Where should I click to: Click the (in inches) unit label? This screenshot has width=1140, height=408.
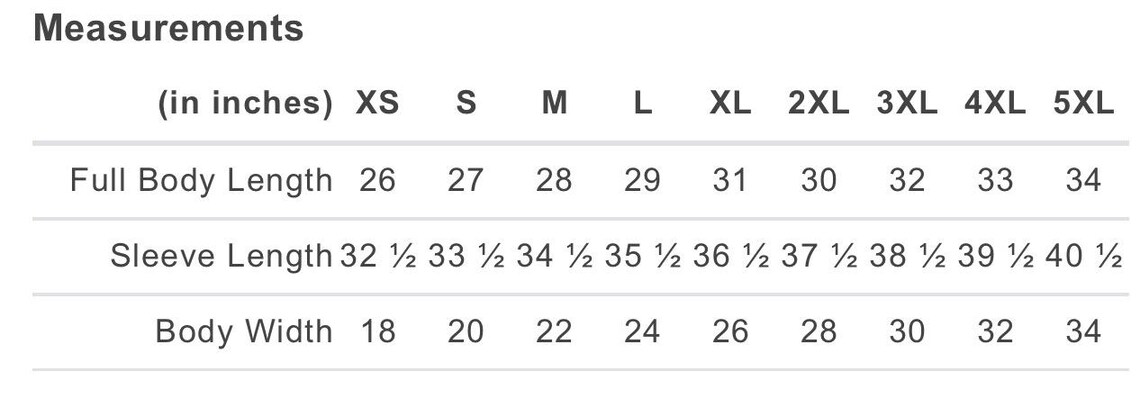click(x=246, y=103)
